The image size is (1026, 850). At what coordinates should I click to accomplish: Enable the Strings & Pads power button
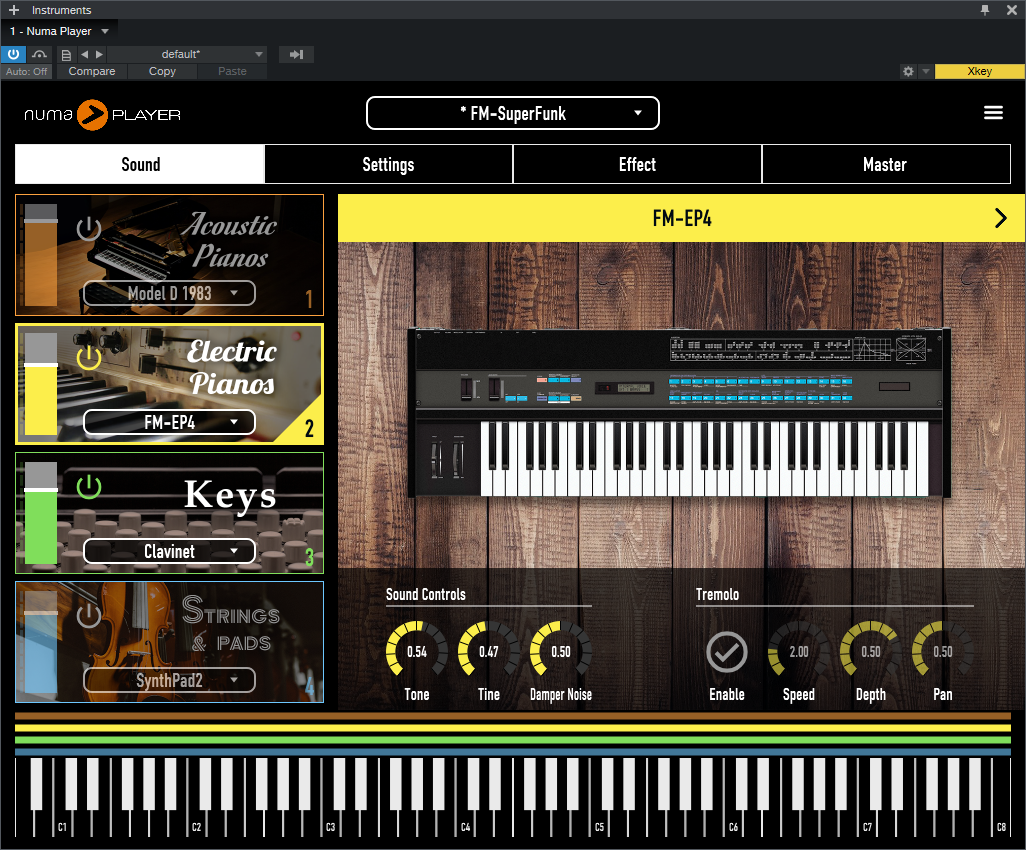click(x=88, y=616)
